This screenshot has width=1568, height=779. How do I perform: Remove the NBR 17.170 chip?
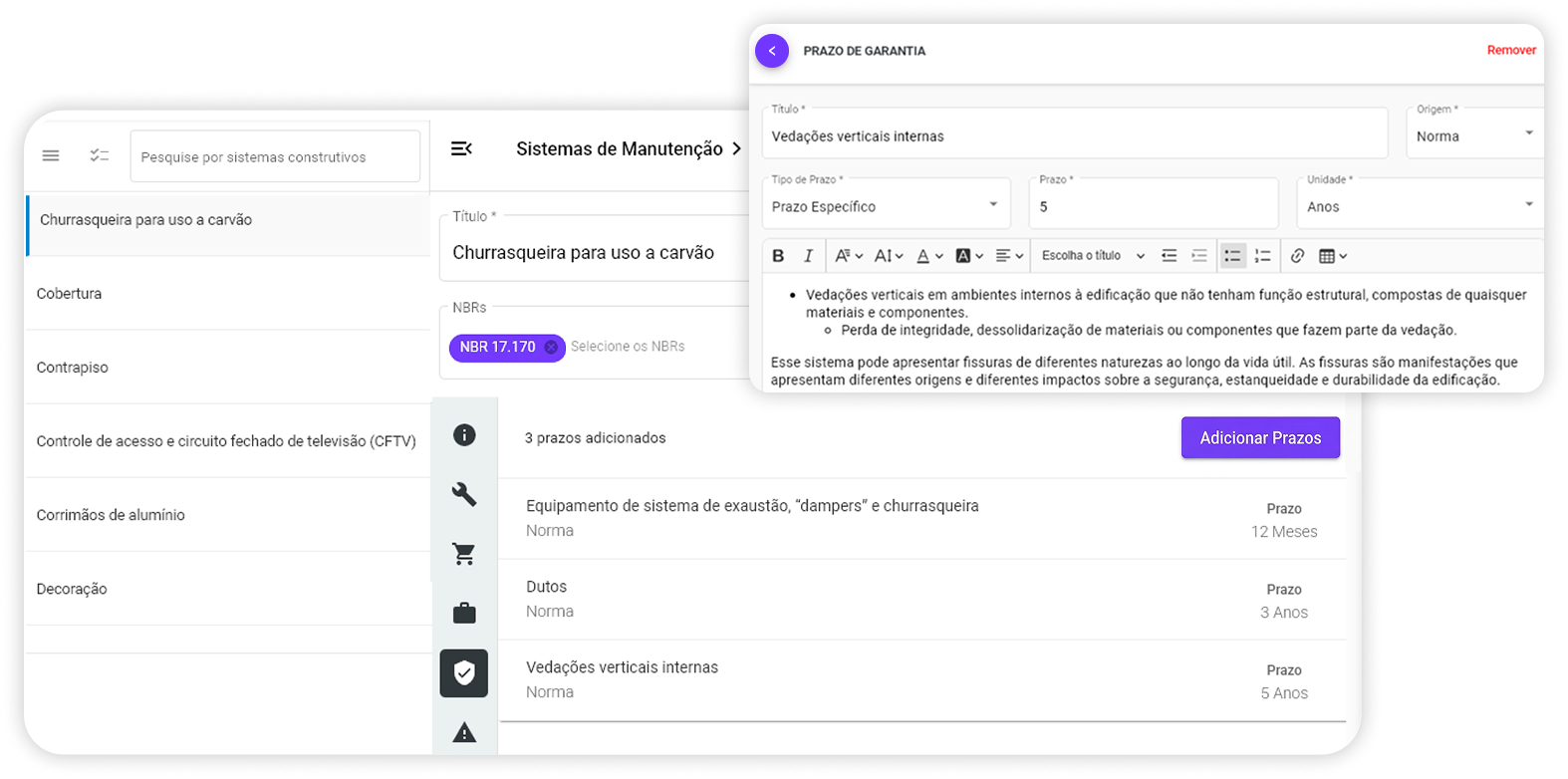551,347
